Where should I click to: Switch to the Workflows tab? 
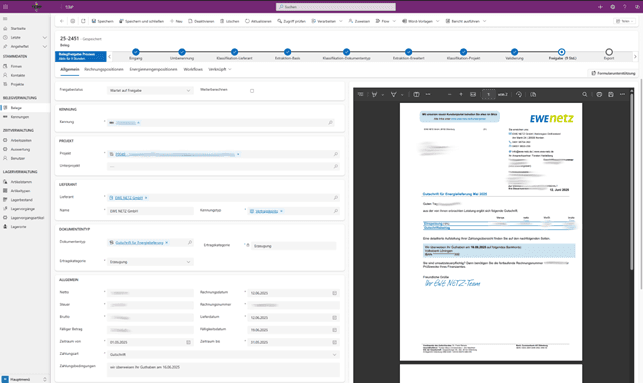tap(193, 69)
